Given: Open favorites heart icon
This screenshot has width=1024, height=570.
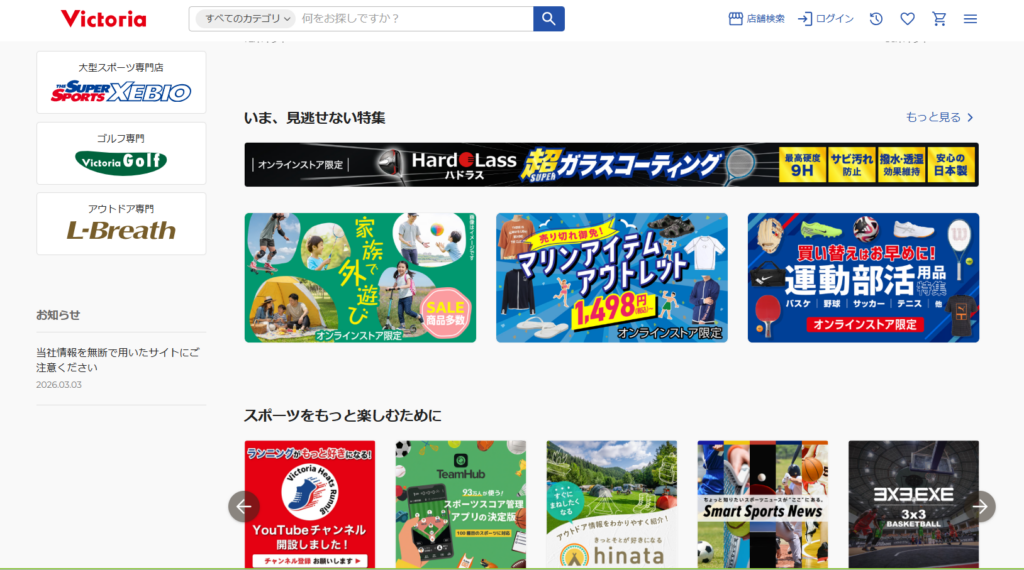Looking at the screenshot, I should click(x=907, y=19).
